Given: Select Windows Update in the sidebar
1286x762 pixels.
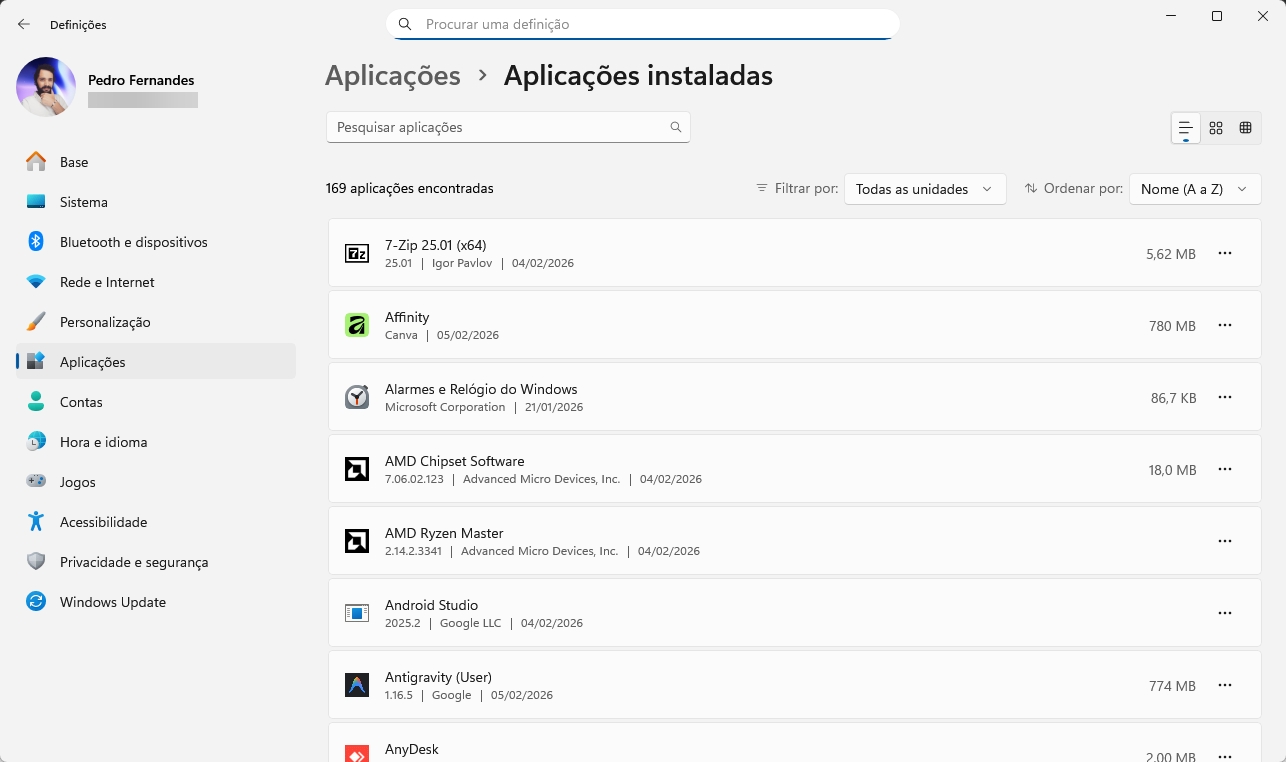Looking at the screenshot, I should [113, 601].
